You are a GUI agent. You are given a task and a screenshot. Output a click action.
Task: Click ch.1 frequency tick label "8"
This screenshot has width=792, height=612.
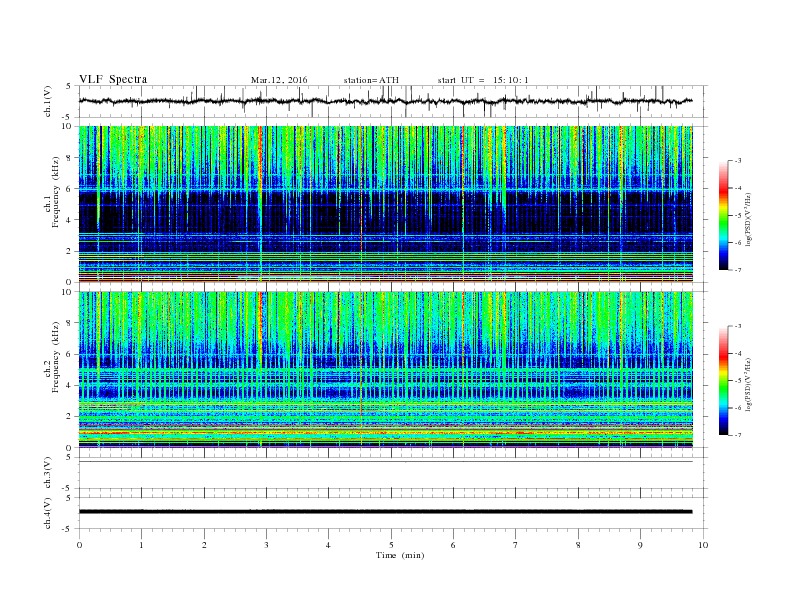[70, 158]
